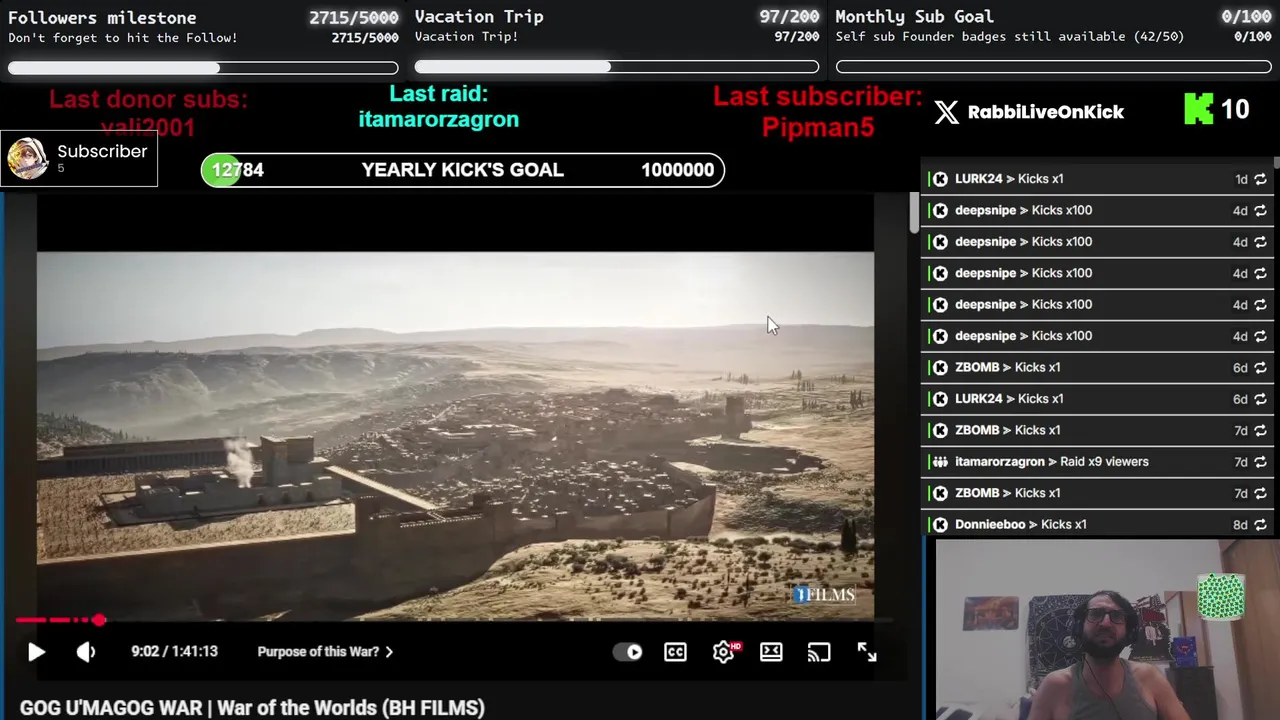The width and height of the screenshot is (1280, 720).
Task: Open video settings gear
Action: point(724,652)
